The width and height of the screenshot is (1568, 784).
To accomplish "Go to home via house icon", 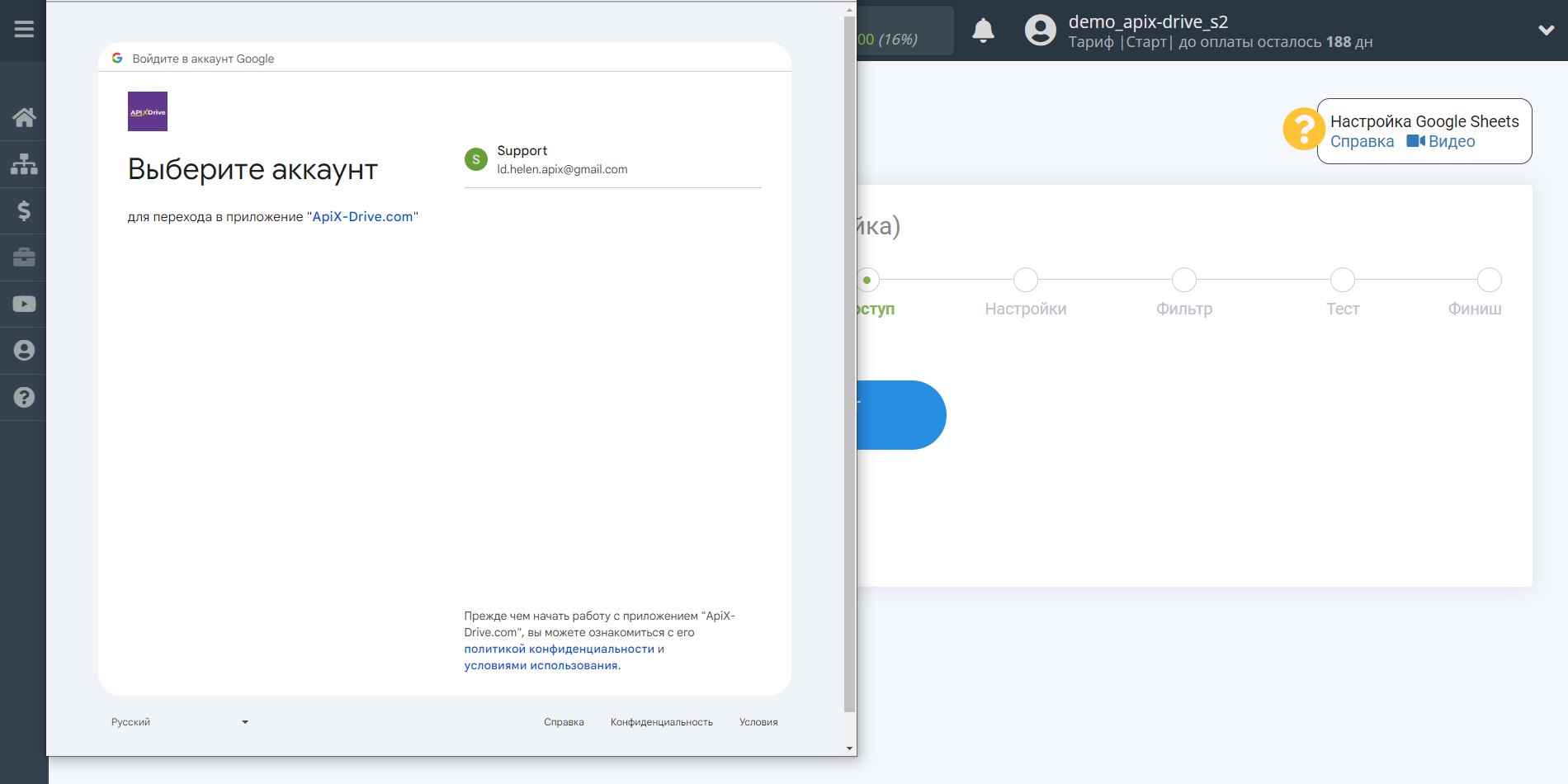I will [x=24, y=117].
